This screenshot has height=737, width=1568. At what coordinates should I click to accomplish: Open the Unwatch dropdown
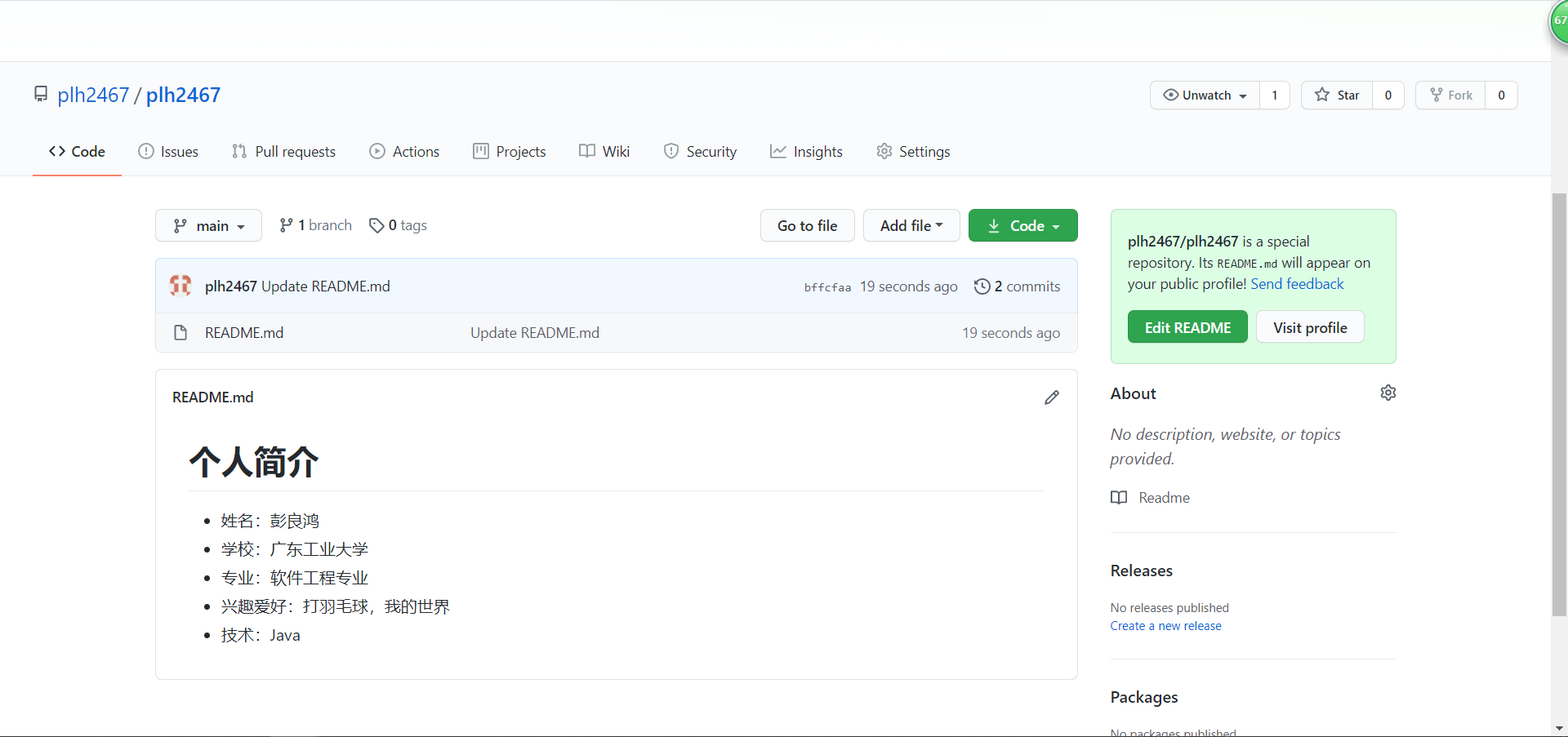pyautogui.click(x=1205, y=95)
